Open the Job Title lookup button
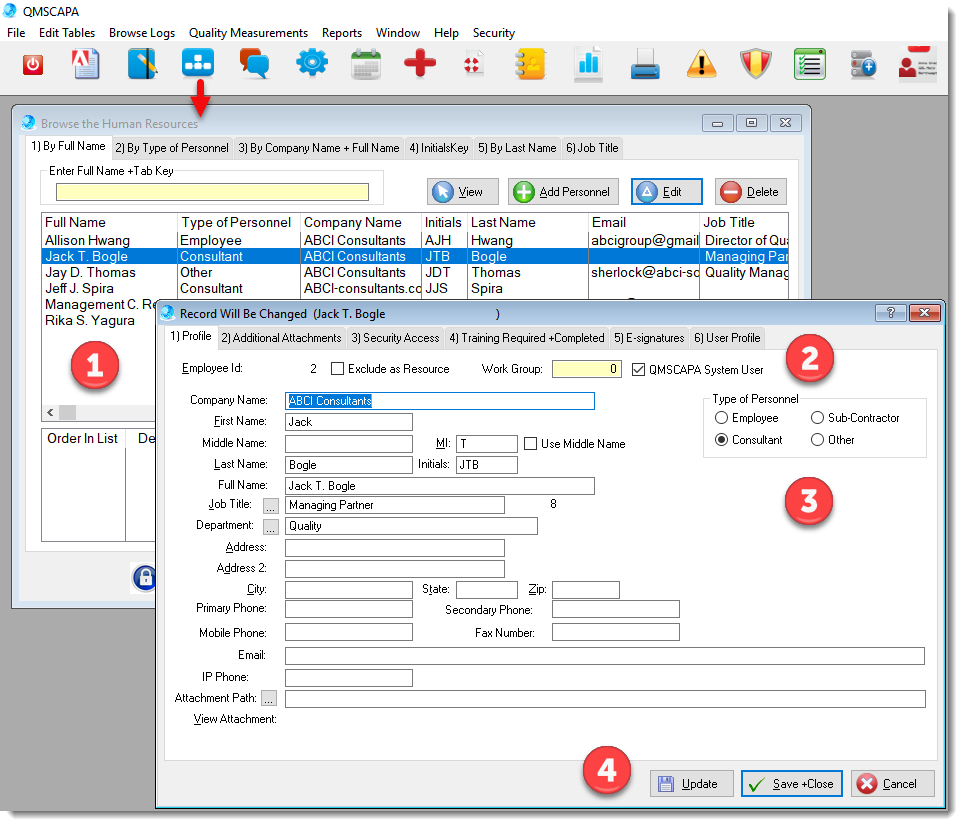This screenshot has width=963, height=826. (x=270, y=506)
